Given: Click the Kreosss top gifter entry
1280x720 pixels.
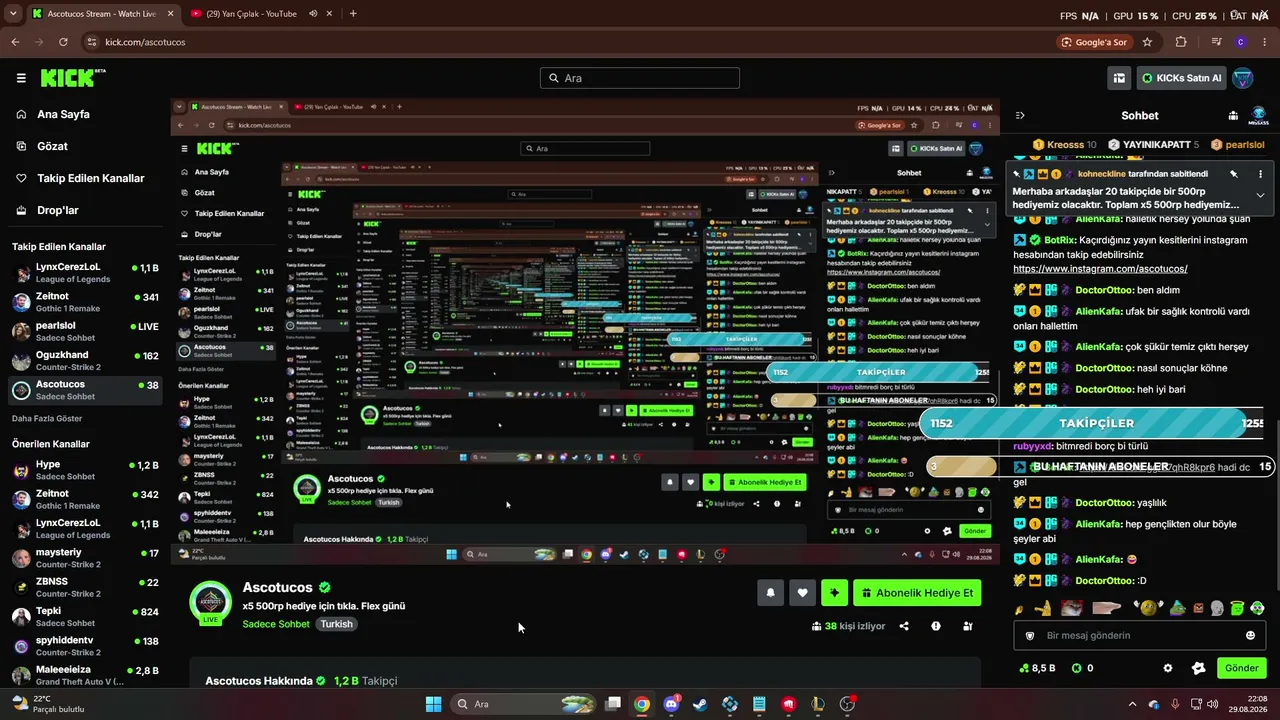Looking at the screenshot, I should coord(1064,145).
